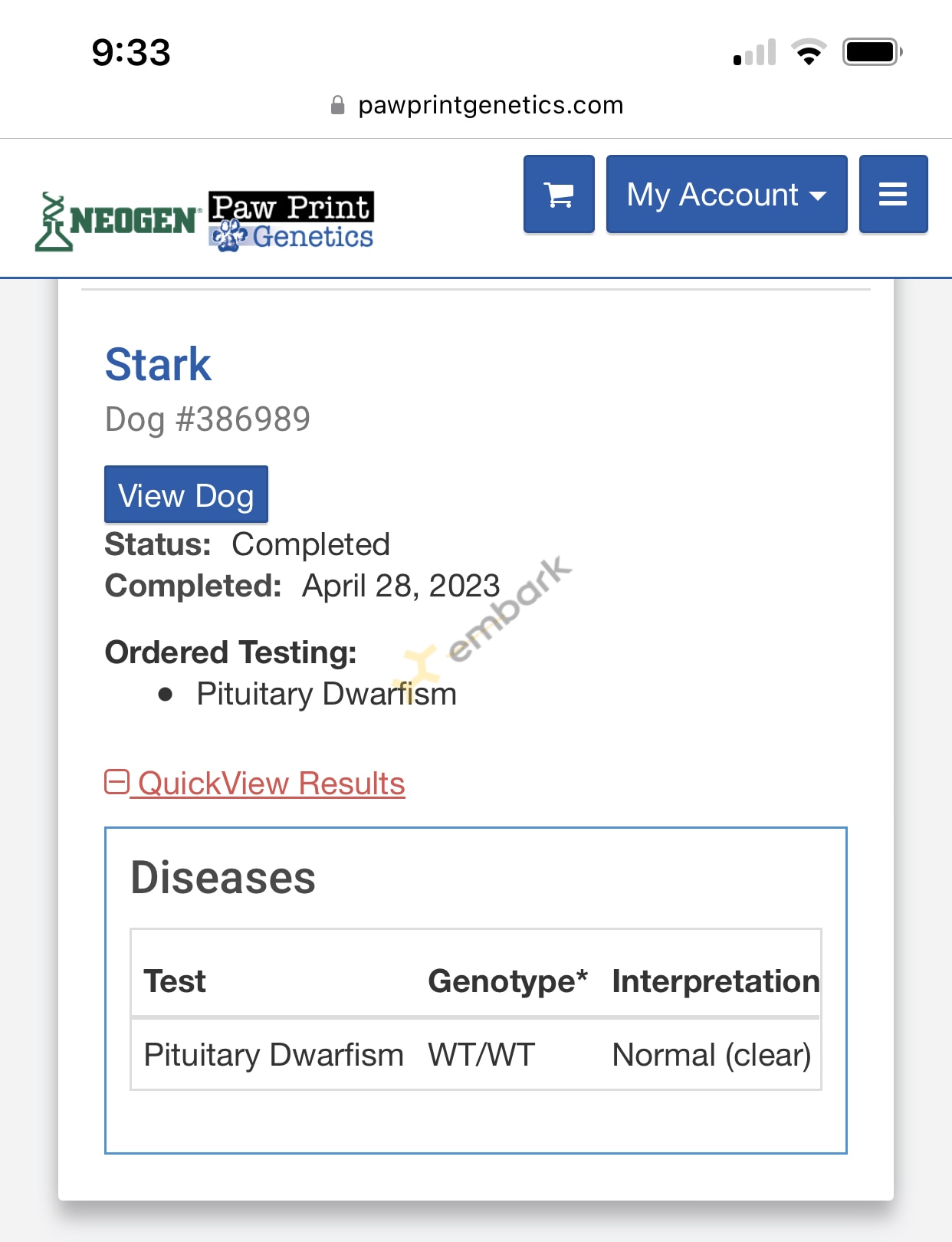Tap the Wi-Fi status icon
Image resolution: width=952 pixels, height=1242 pixels.
click(809, 52)
